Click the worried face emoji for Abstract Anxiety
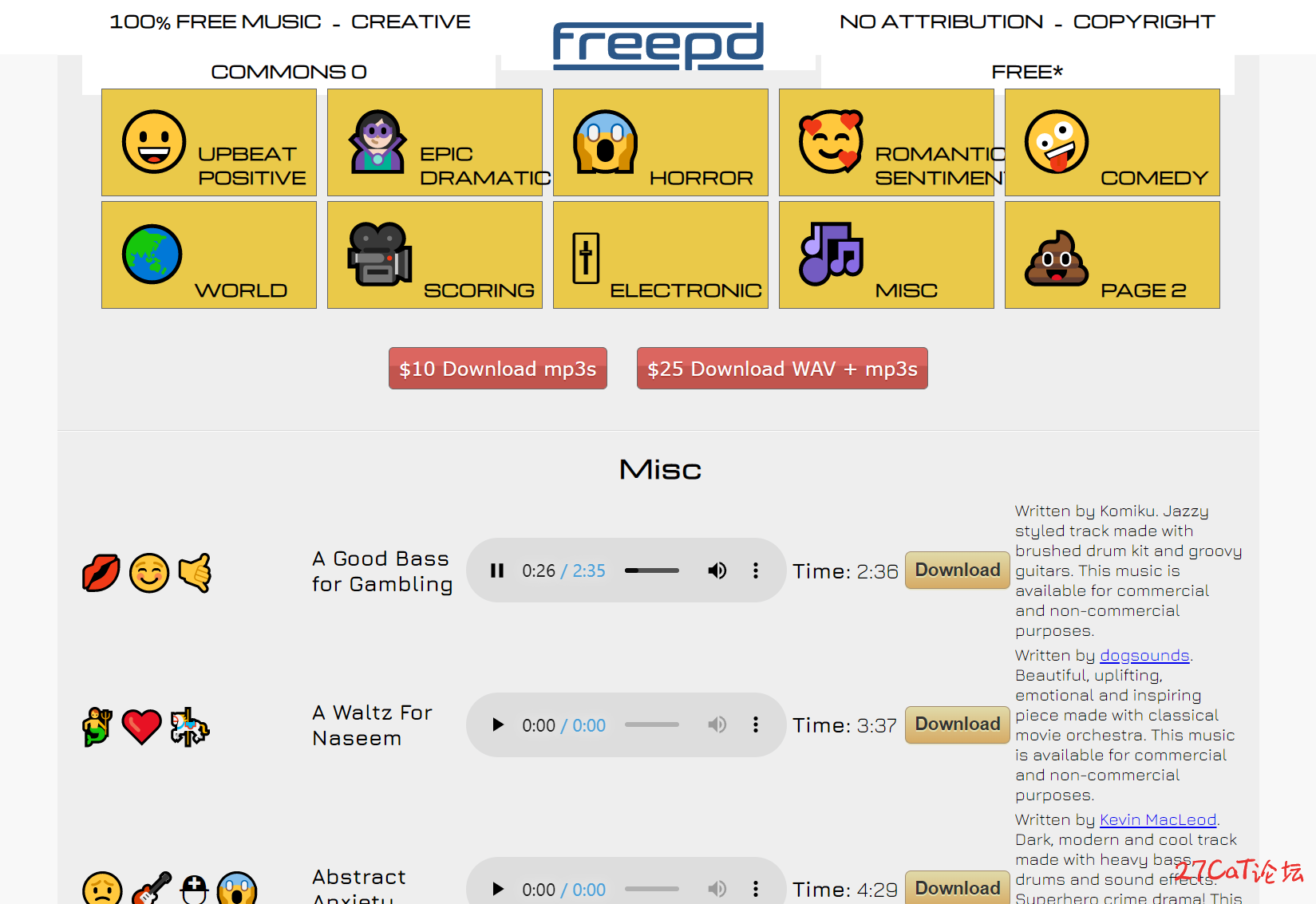1316x904 pixels. 103,888
